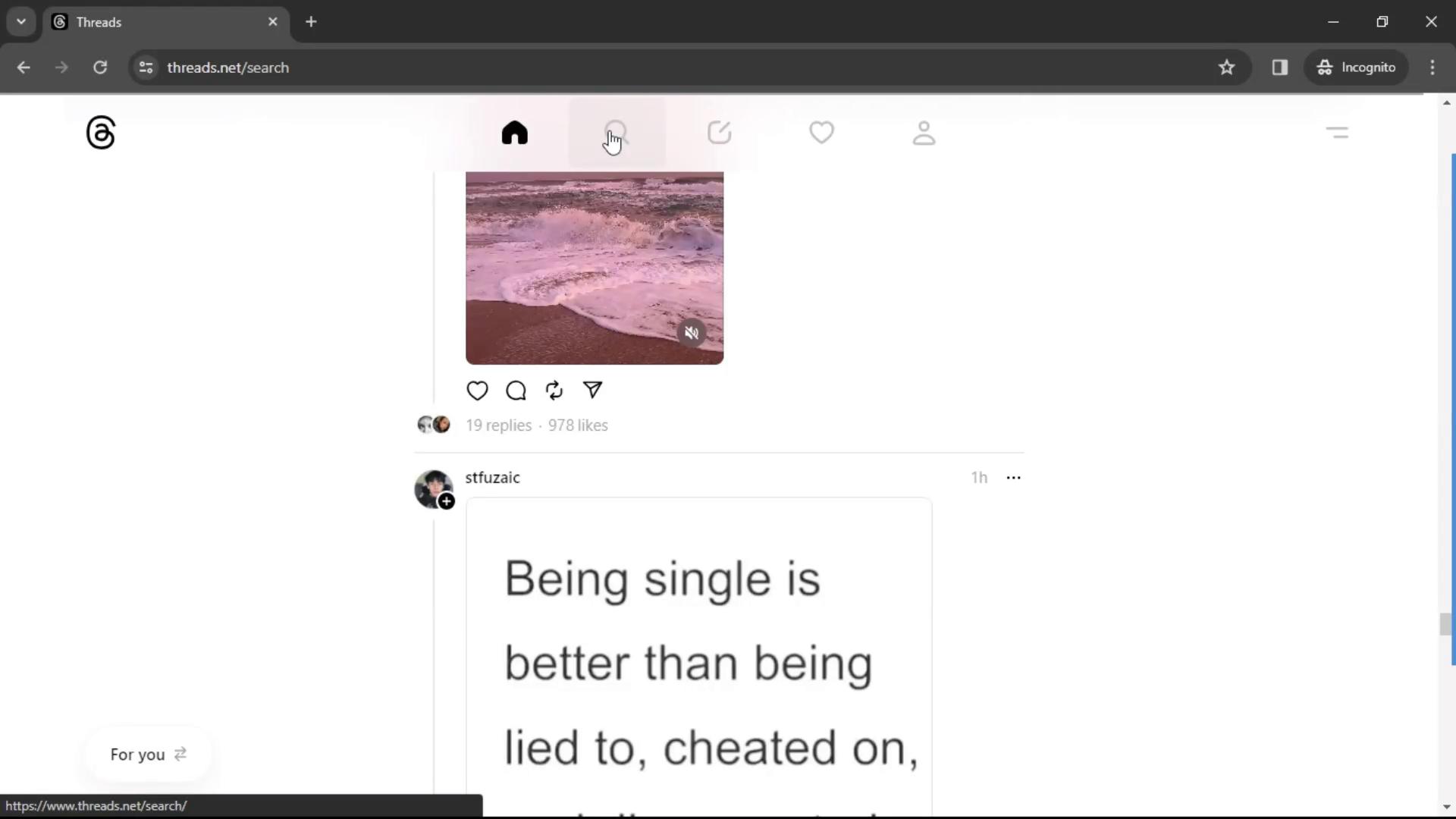Open the Notifications/Likes icon
1456x819 pixels.
821,131
